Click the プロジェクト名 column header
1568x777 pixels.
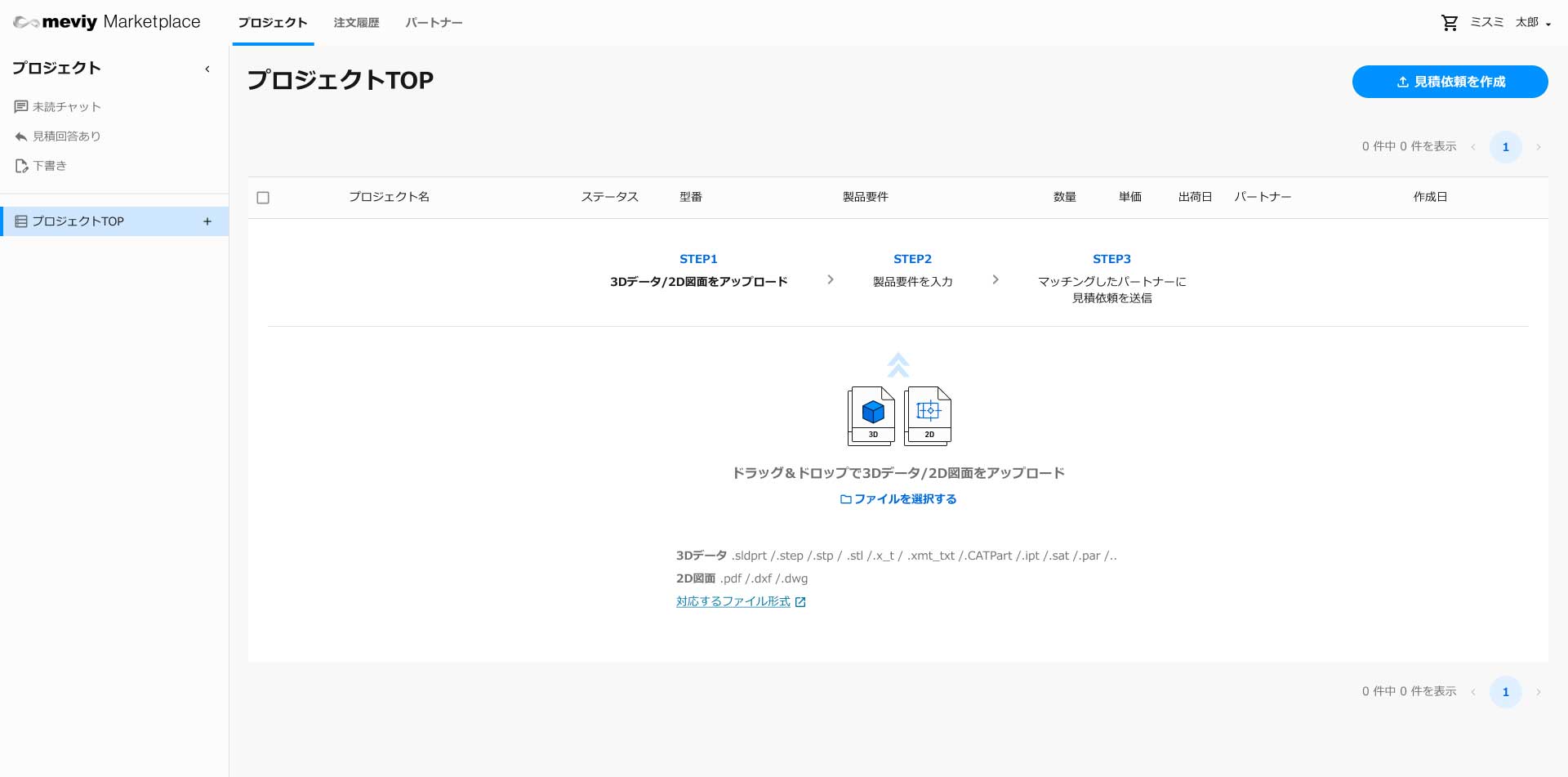pos(389,197)
